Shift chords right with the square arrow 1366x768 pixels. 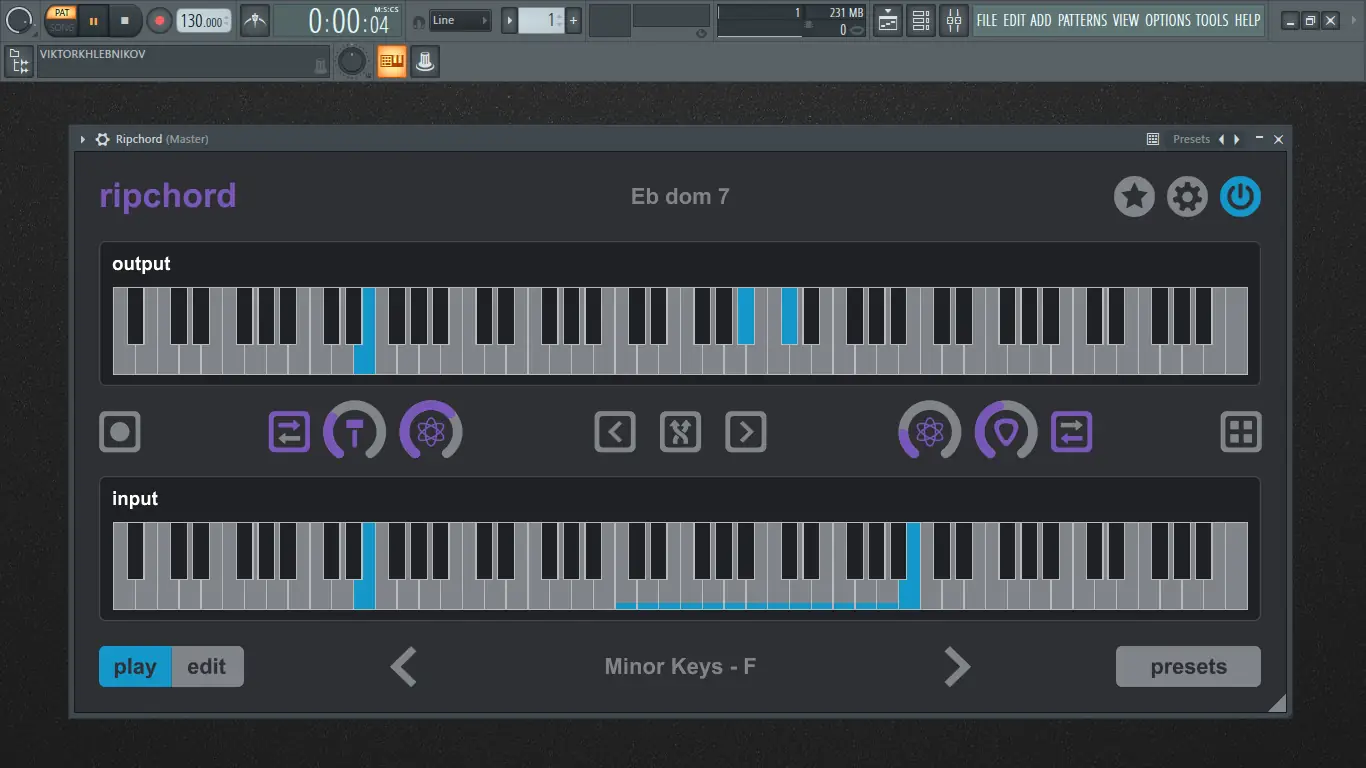click(745, 432)
